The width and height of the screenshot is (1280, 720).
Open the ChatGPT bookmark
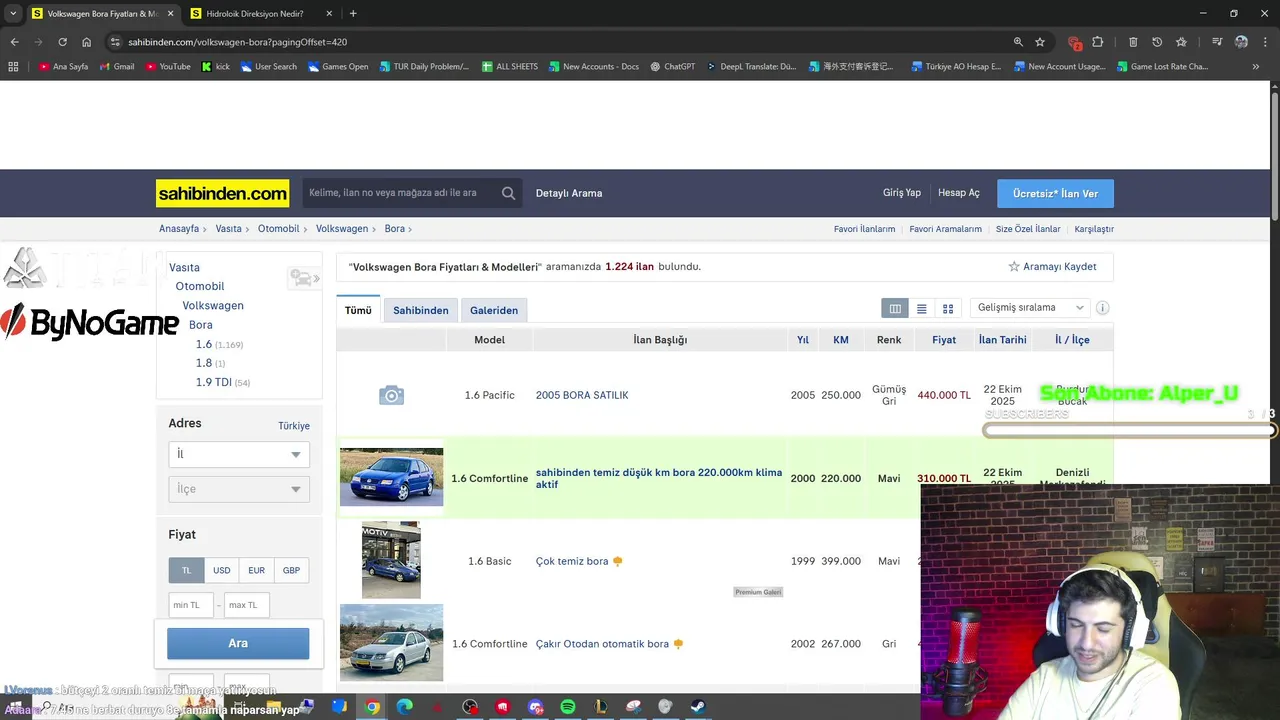point(672,67)
